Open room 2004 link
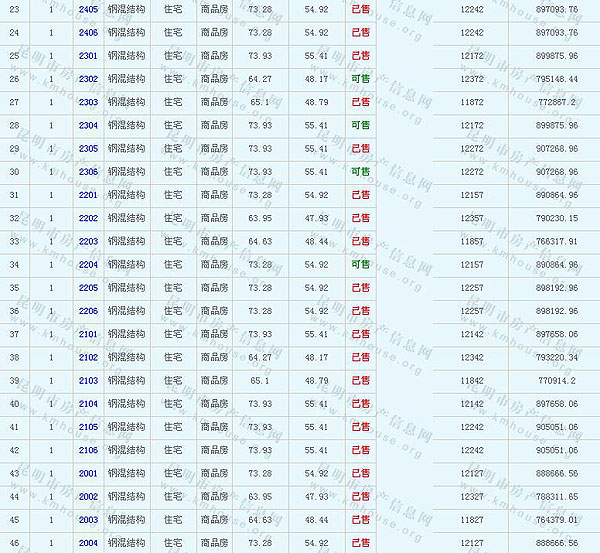 tap(88, 542)
